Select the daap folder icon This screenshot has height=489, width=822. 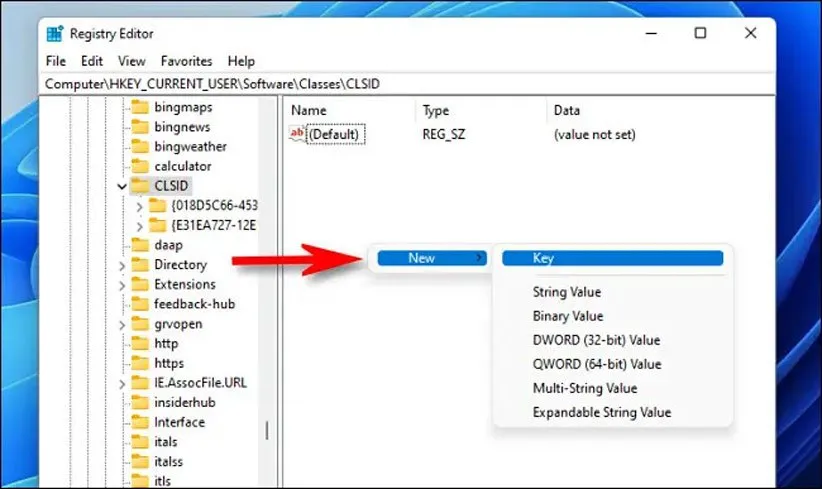click(140, 245)
